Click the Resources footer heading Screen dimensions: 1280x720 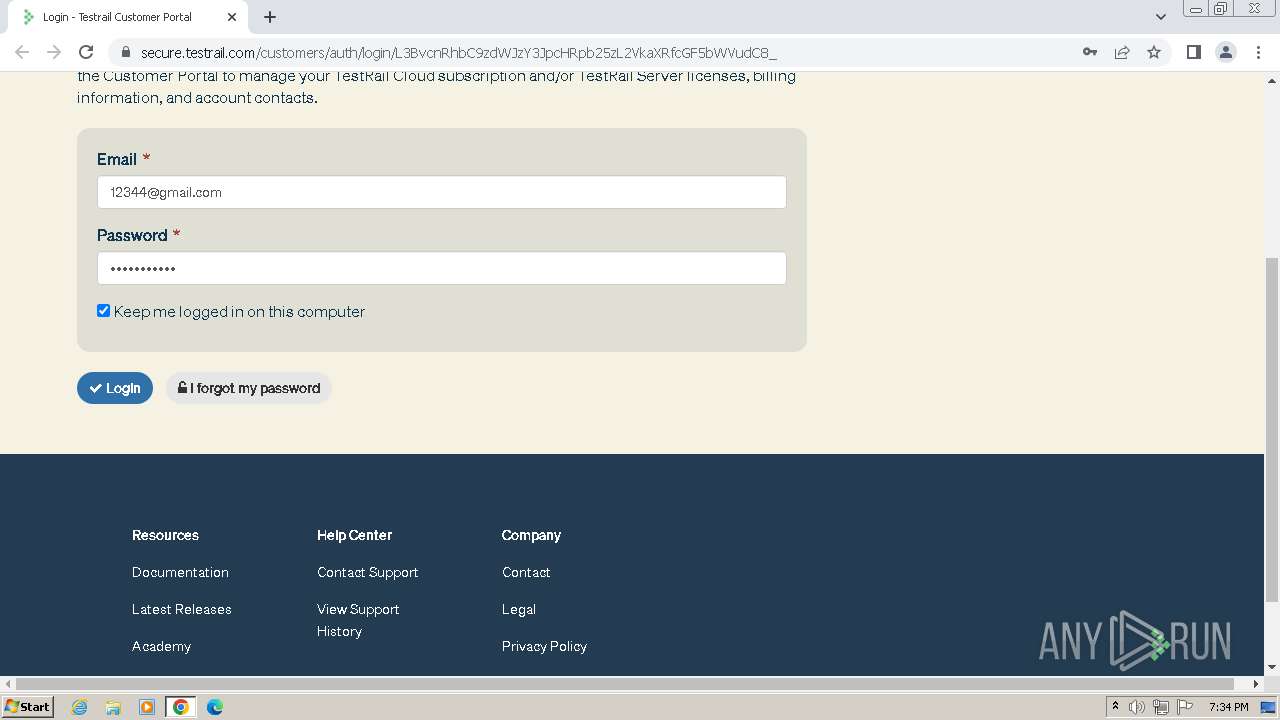click(165, 535)
